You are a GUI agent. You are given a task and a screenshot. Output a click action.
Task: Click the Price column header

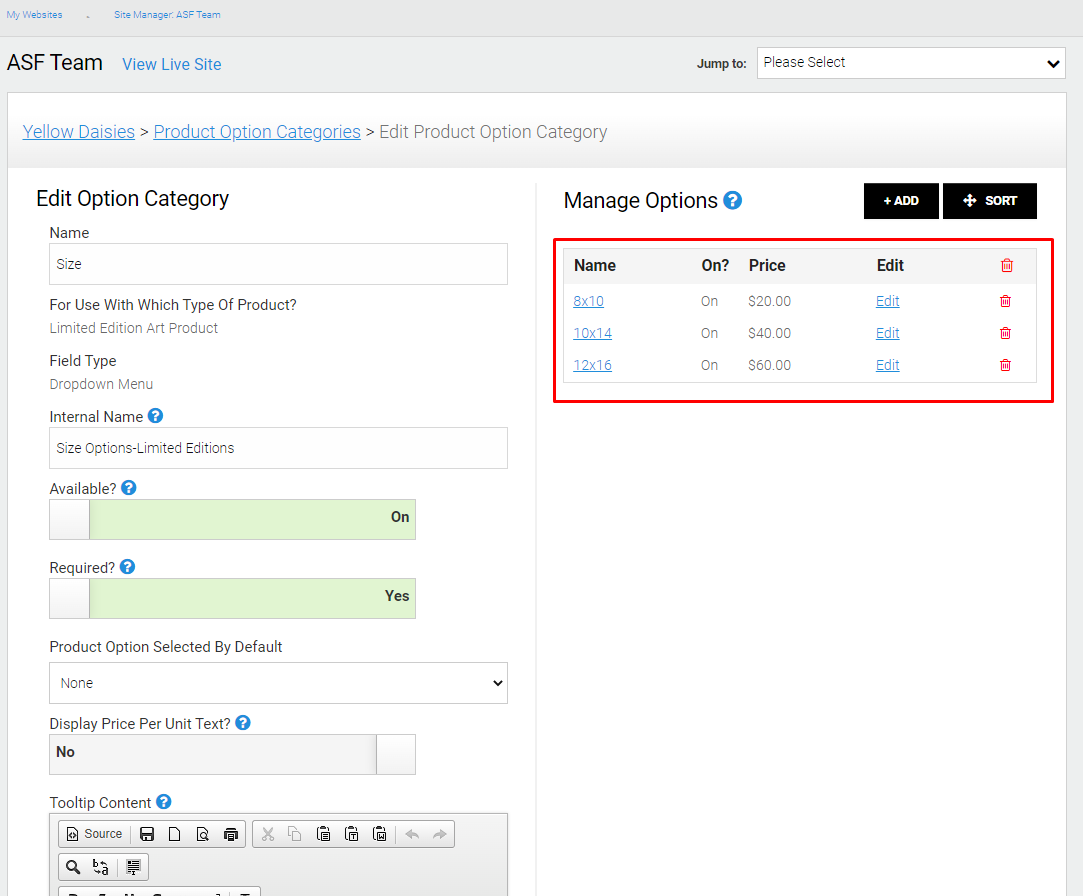pyautogui.click(x=767, y=265)
